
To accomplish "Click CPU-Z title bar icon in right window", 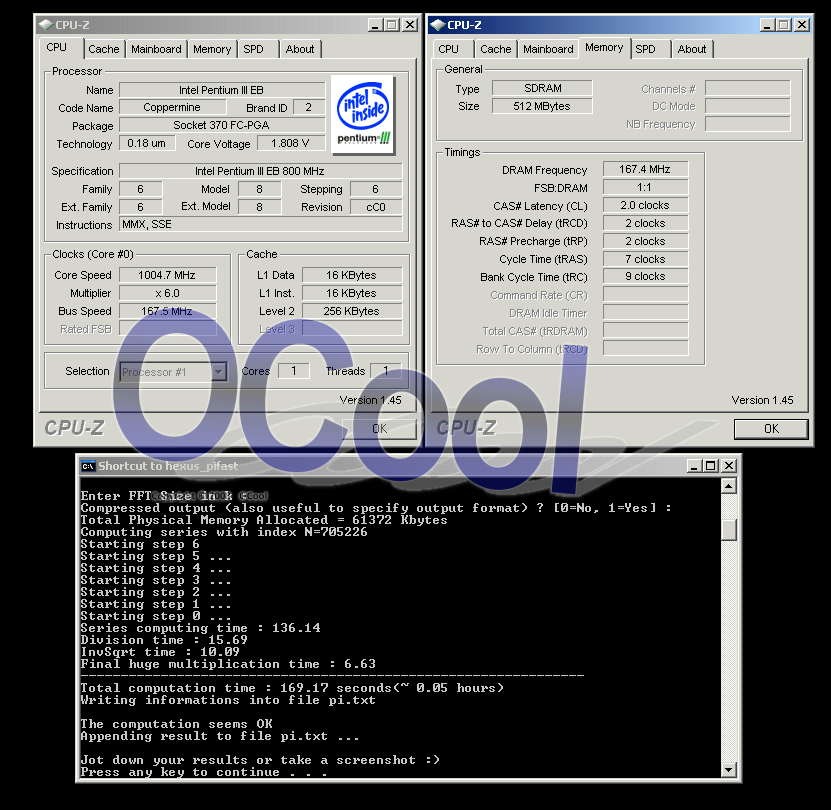I will pyautogui.click(x=438, y=24).
